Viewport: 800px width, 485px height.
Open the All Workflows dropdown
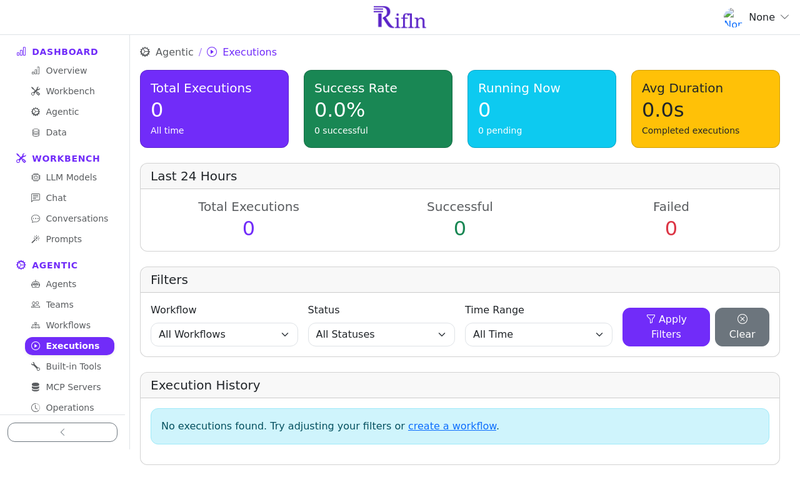click(x=224, y=335)
